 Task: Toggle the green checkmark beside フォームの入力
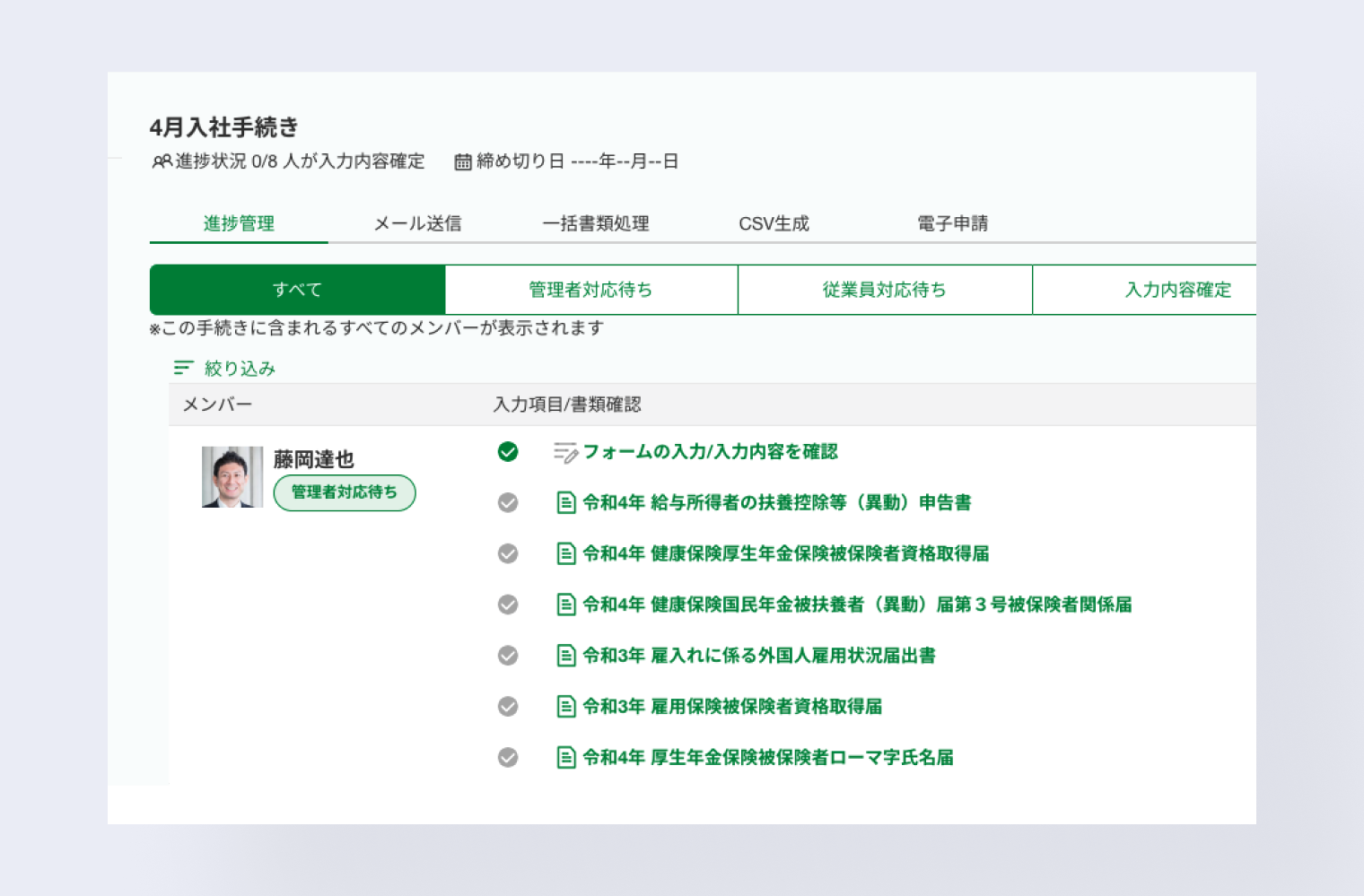(509, 453)
